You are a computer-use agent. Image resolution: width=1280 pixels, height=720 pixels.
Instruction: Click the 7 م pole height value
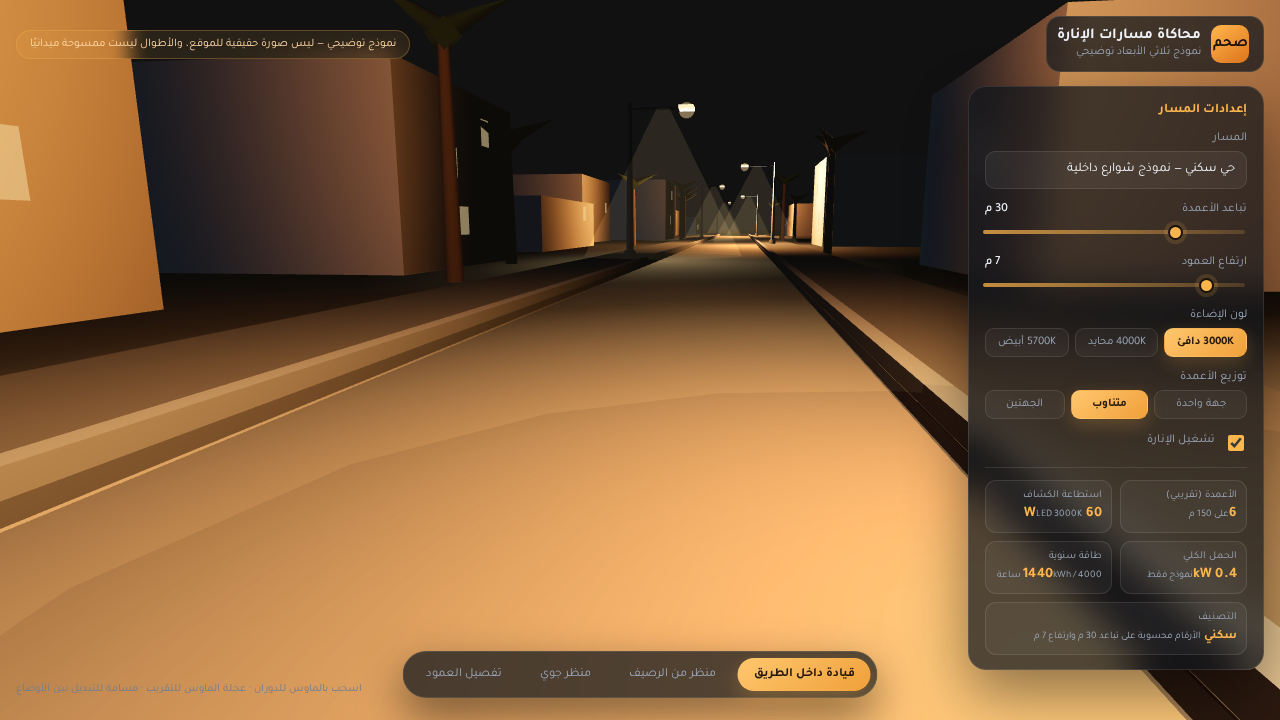992,262
